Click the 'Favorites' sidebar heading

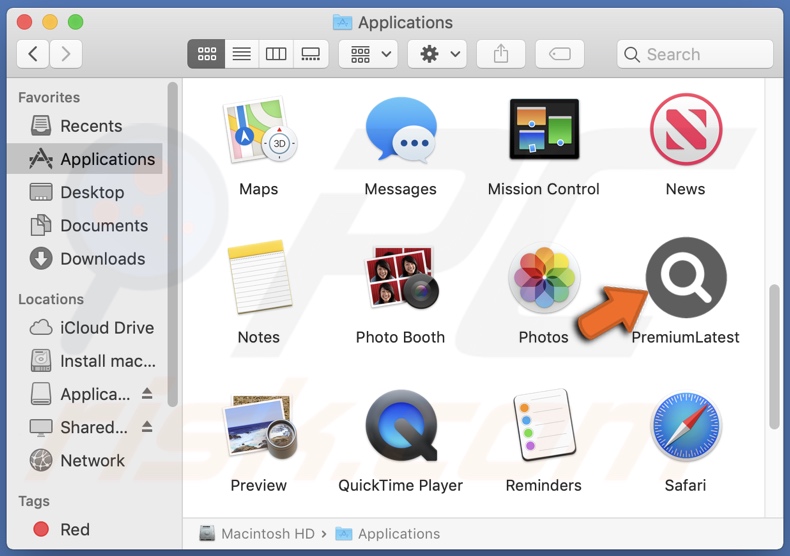pos(49,97)
